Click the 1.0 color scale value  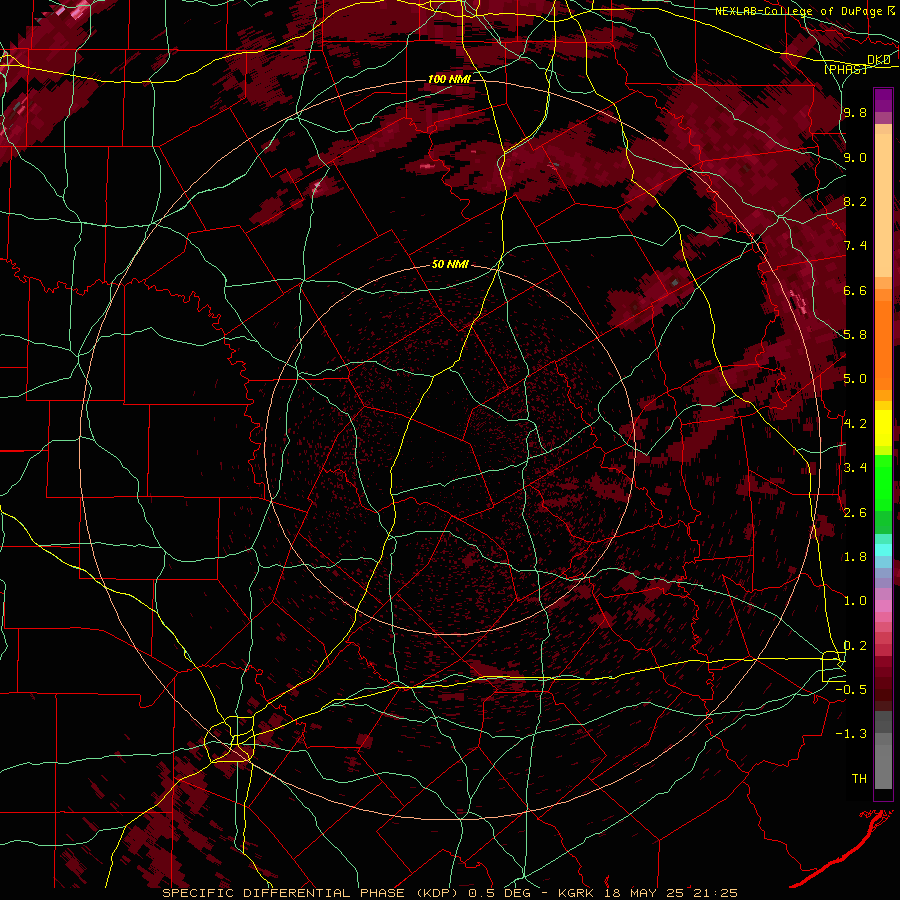tap(855, 601)
